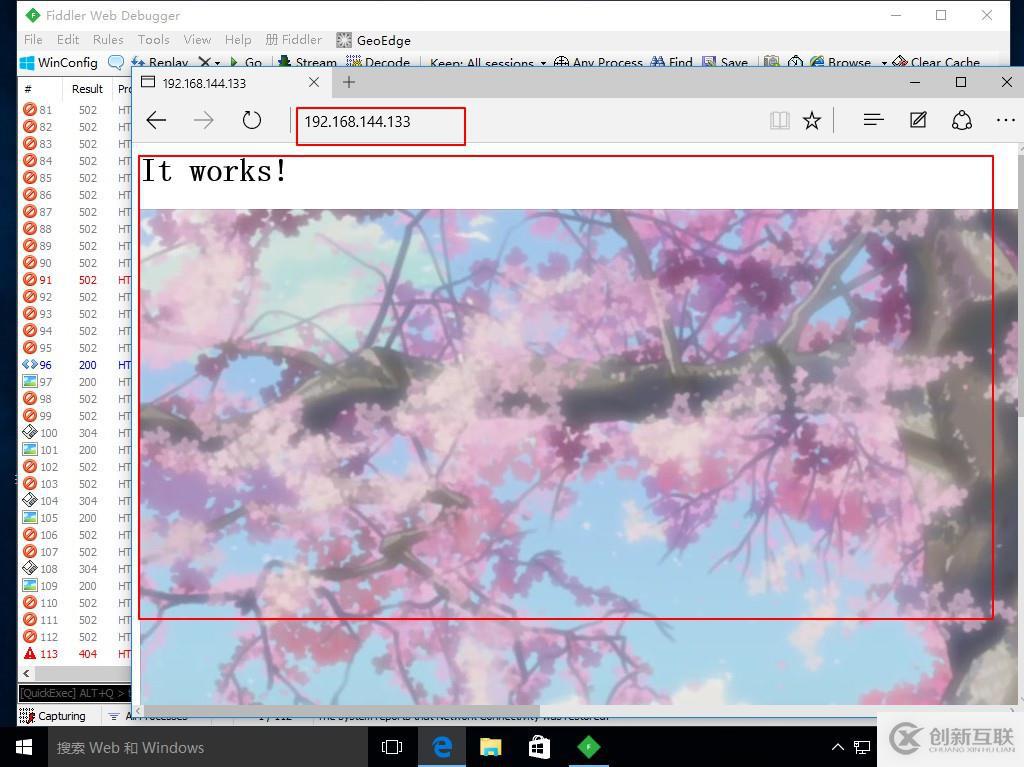Open a new tab in Edge
Image resolution: width=1024 pixels, height=767 pixels.
[349, 83]
